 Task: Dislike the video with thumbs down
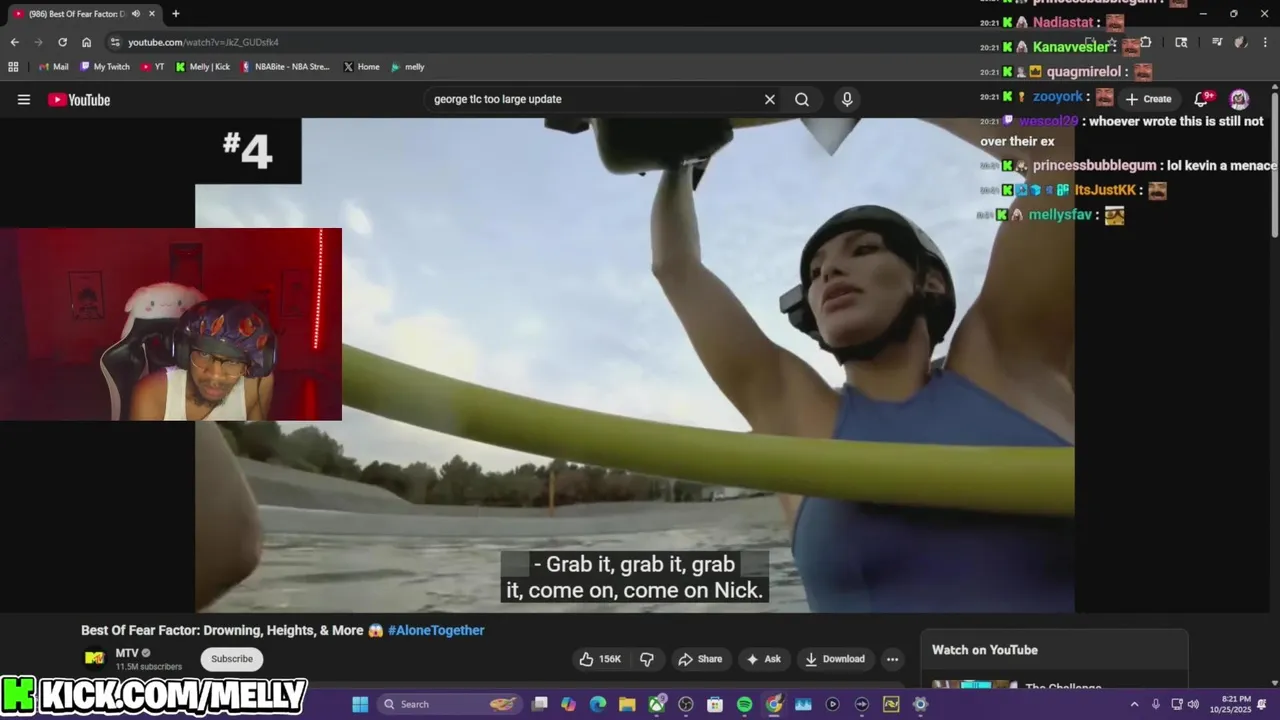[x=647, y=659]
